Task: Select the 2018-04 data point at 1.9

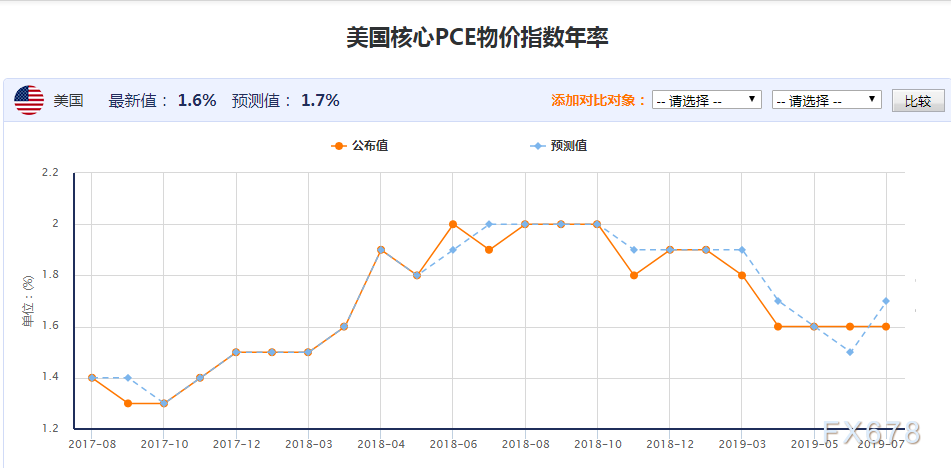Action: (x=380, y=250)
